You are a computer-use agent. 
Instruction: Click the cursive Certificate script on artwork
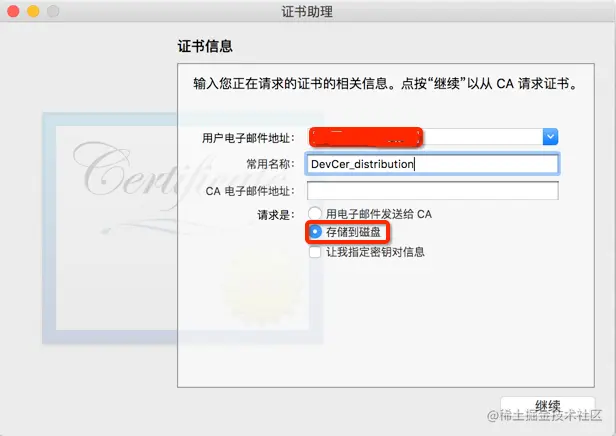click(x=151, y=173)
